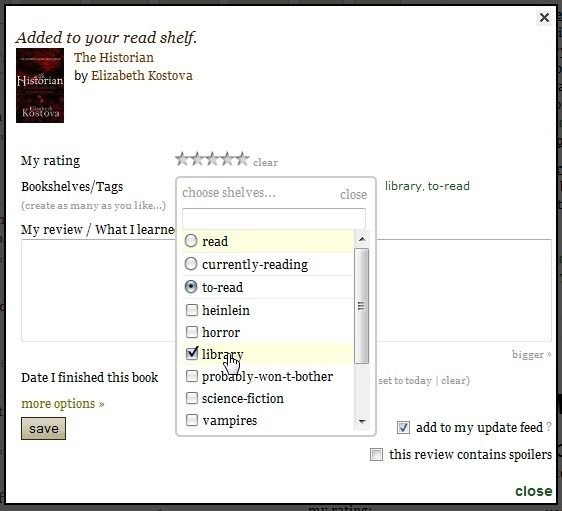
Task: Open The Historian cover thumbnail
Action: tap(40, 86)
